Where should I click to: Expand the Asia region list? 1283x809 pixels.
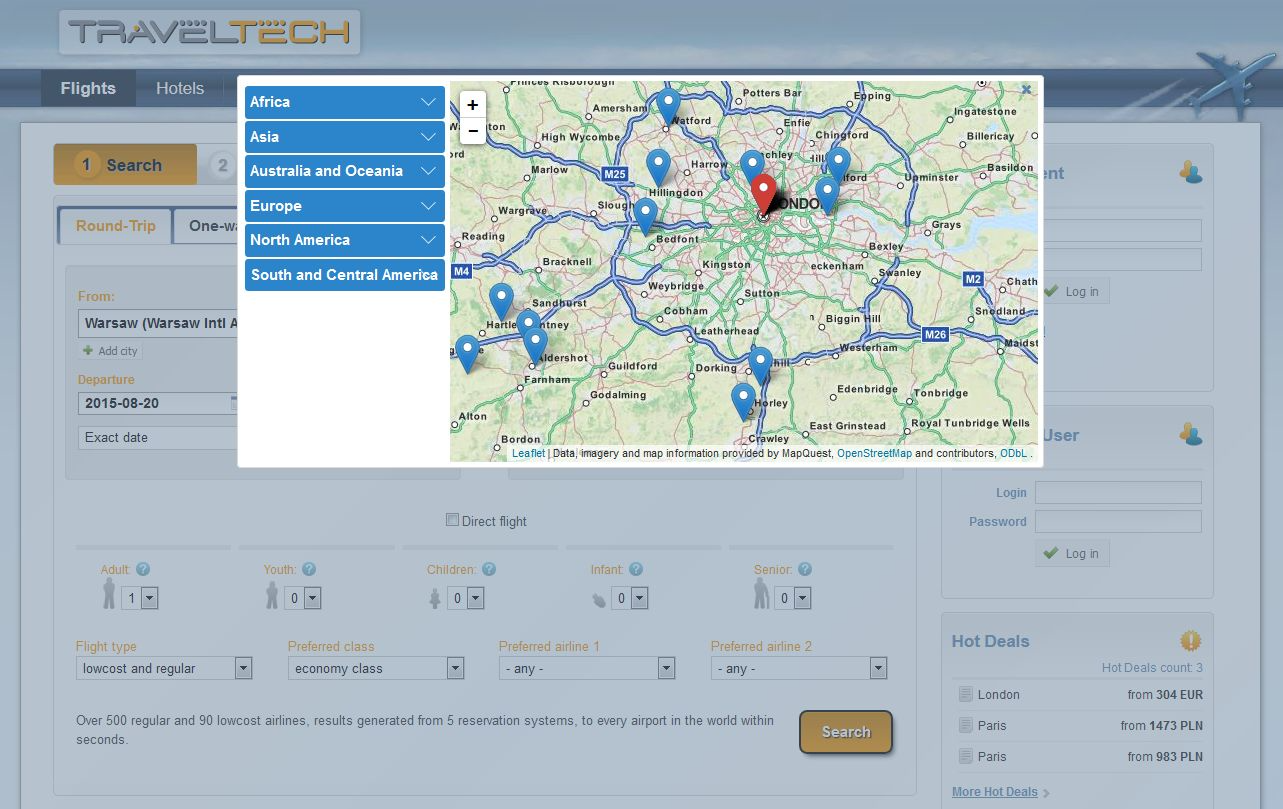(345, 137)
